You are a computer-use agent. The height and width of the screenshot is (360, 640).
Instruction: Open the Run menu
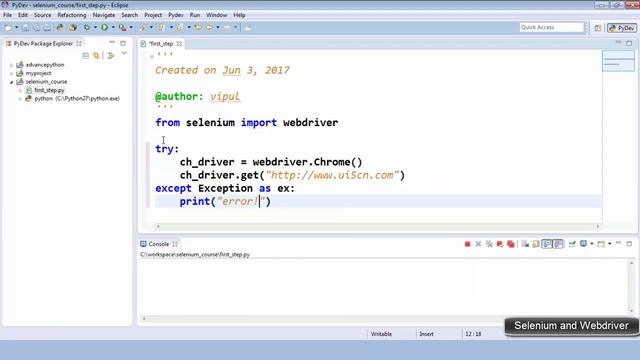(x=195, y=15)
